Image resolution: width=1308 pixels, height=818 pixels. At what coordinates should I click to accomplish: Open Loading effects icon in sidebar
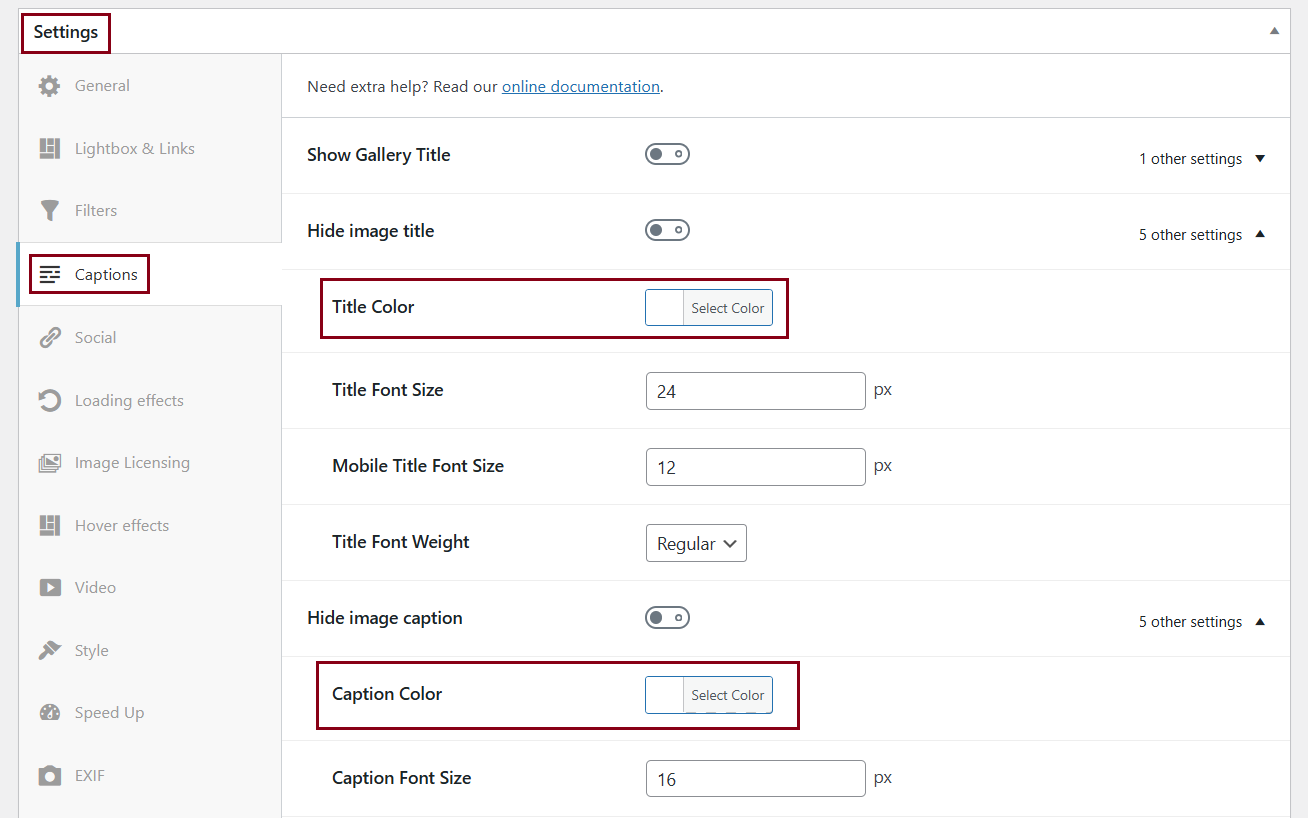point(49,401)
